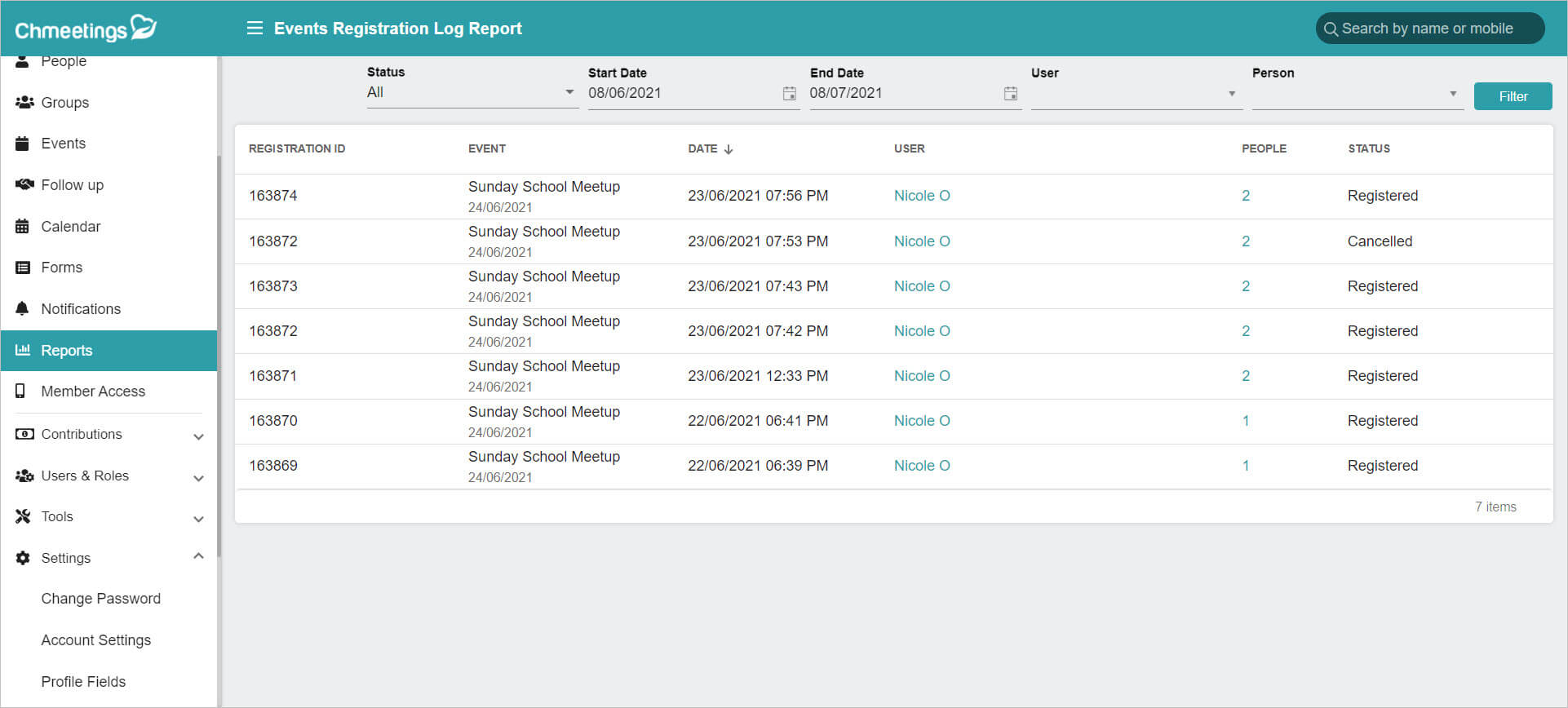
Task: Click people count 1 for registration 163870
Action: point(1246,421)
